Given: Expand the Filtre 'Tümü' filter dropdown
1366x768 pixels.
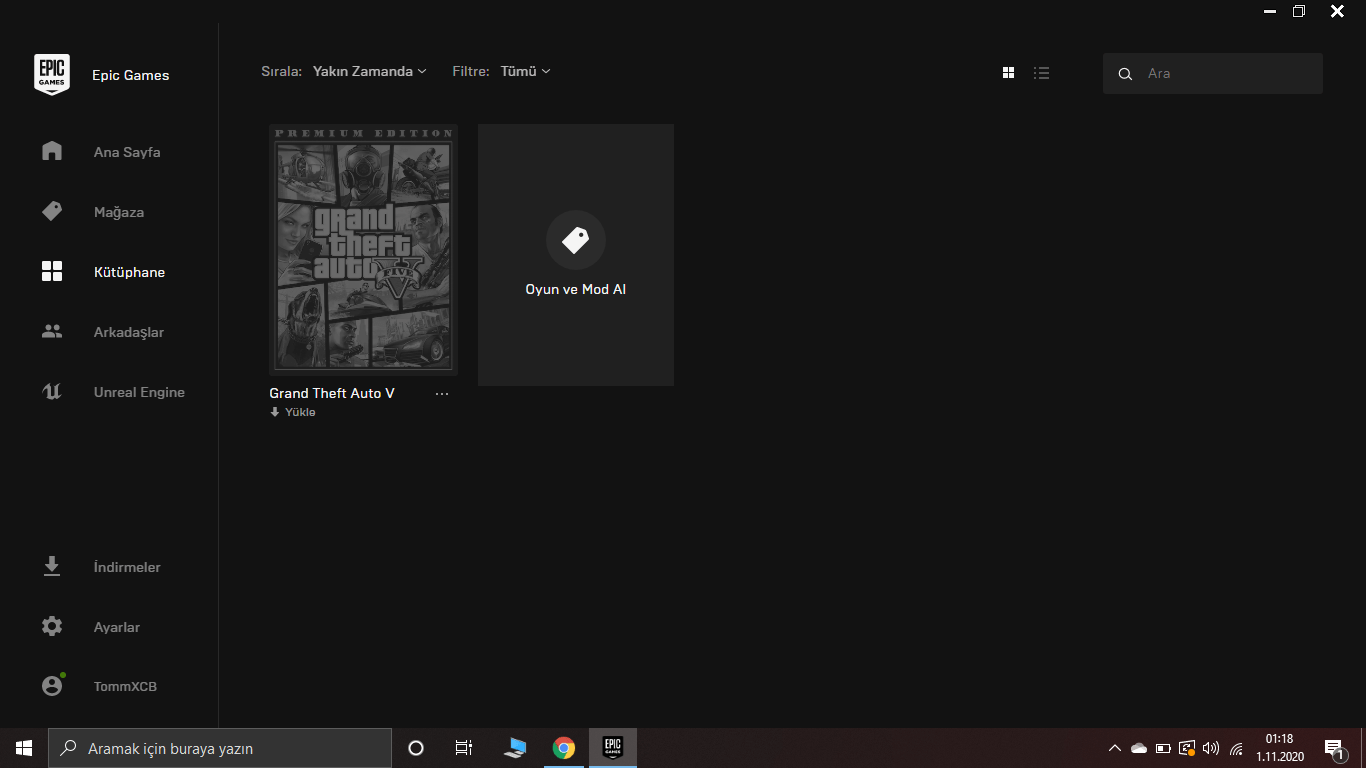Looking at the screenshot, I should 526,71.
